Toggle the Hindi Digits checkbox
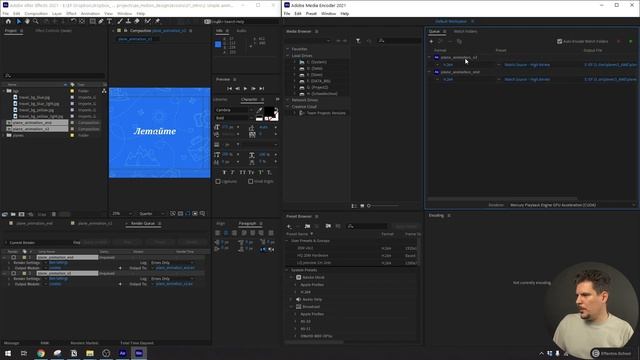The width and height of the screenshot is (640, 360). tap(250, 181)
